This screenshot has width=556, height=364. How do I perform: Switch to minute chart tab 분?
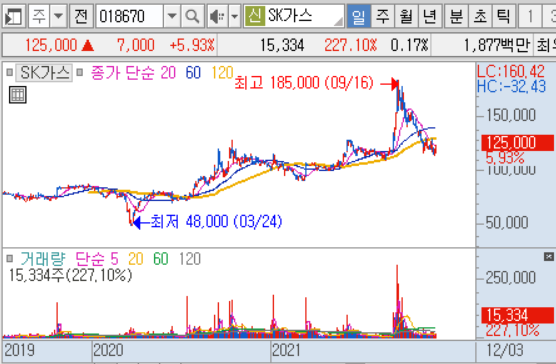[456, 16]
